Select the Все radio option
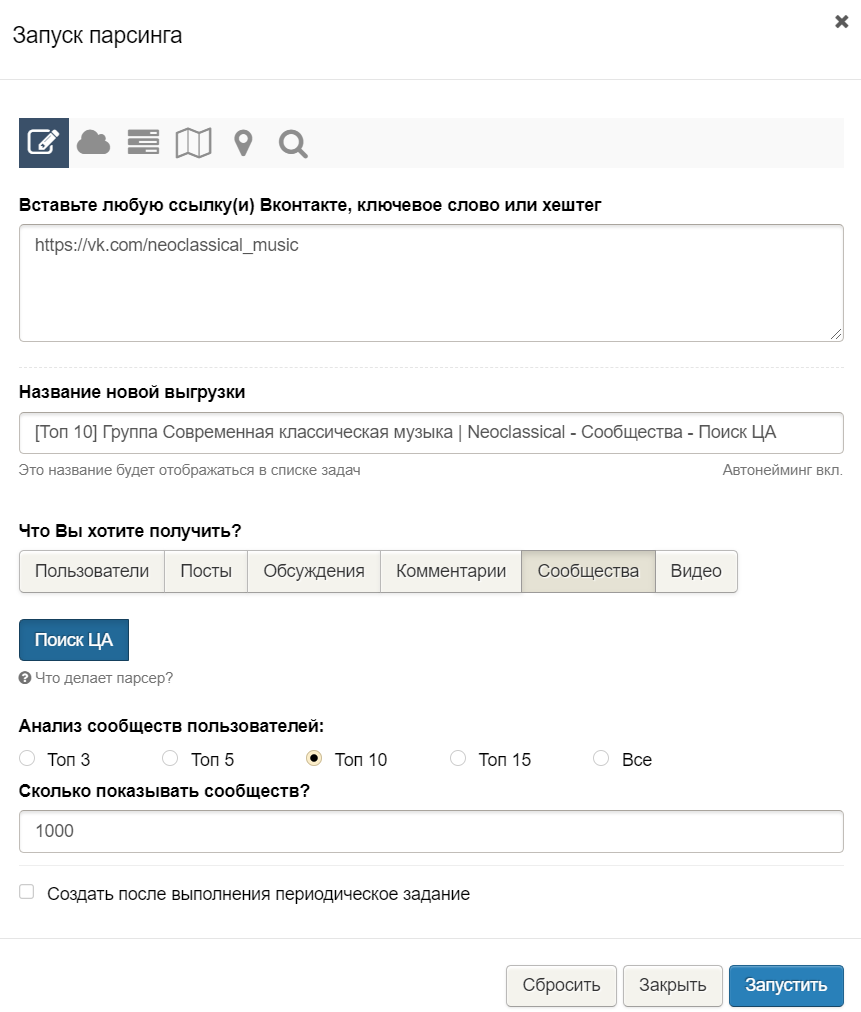861x1012 pixels. 601,759
